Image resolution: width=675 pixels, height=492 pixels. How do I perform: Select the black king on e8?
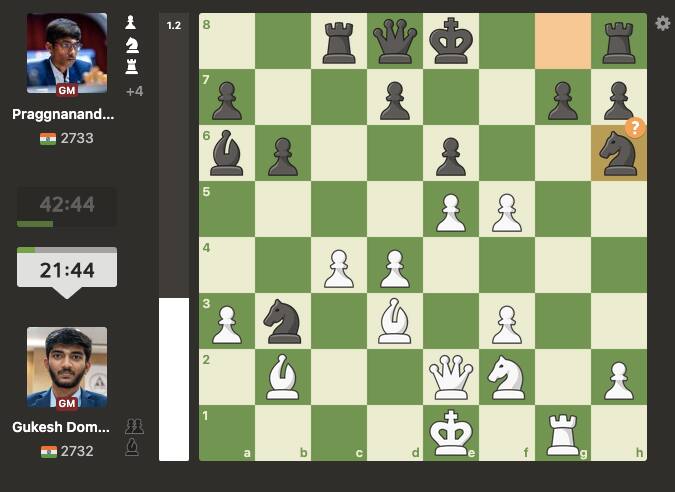tap(451, 41)
